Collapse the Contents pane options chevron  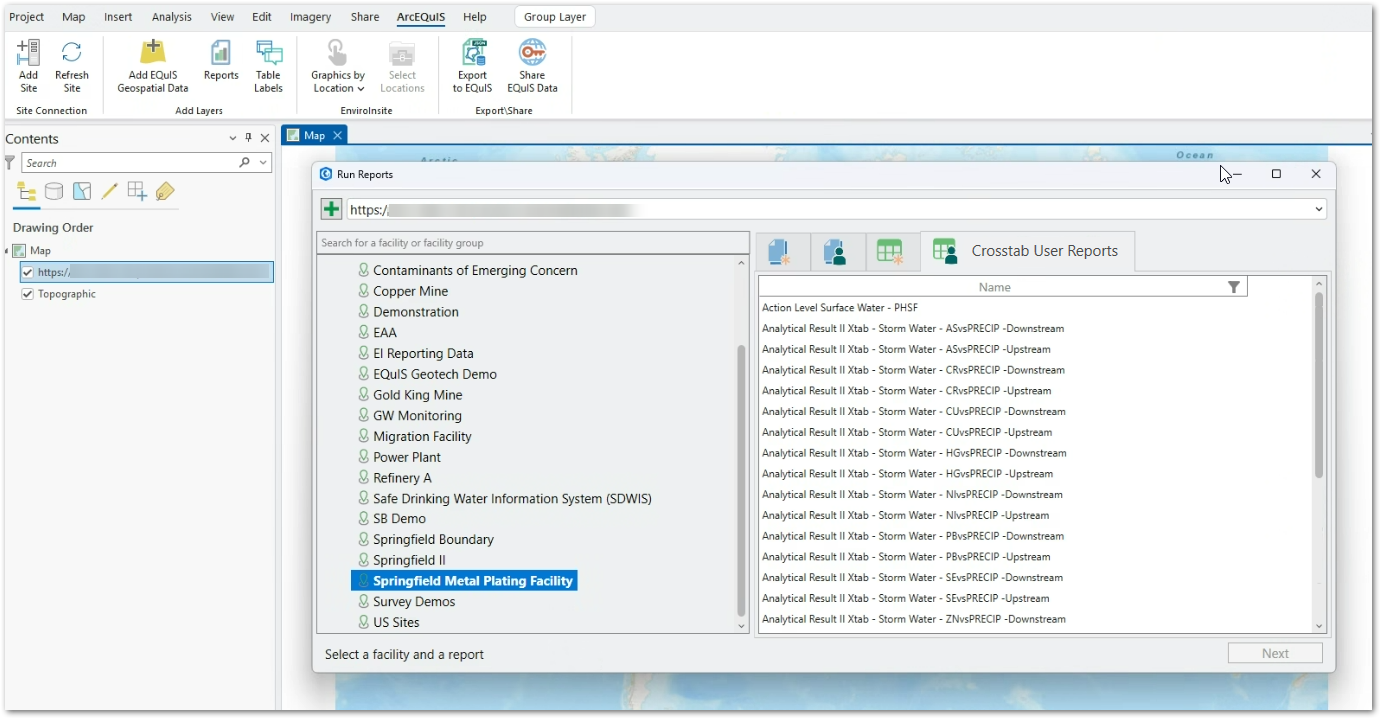231,138
